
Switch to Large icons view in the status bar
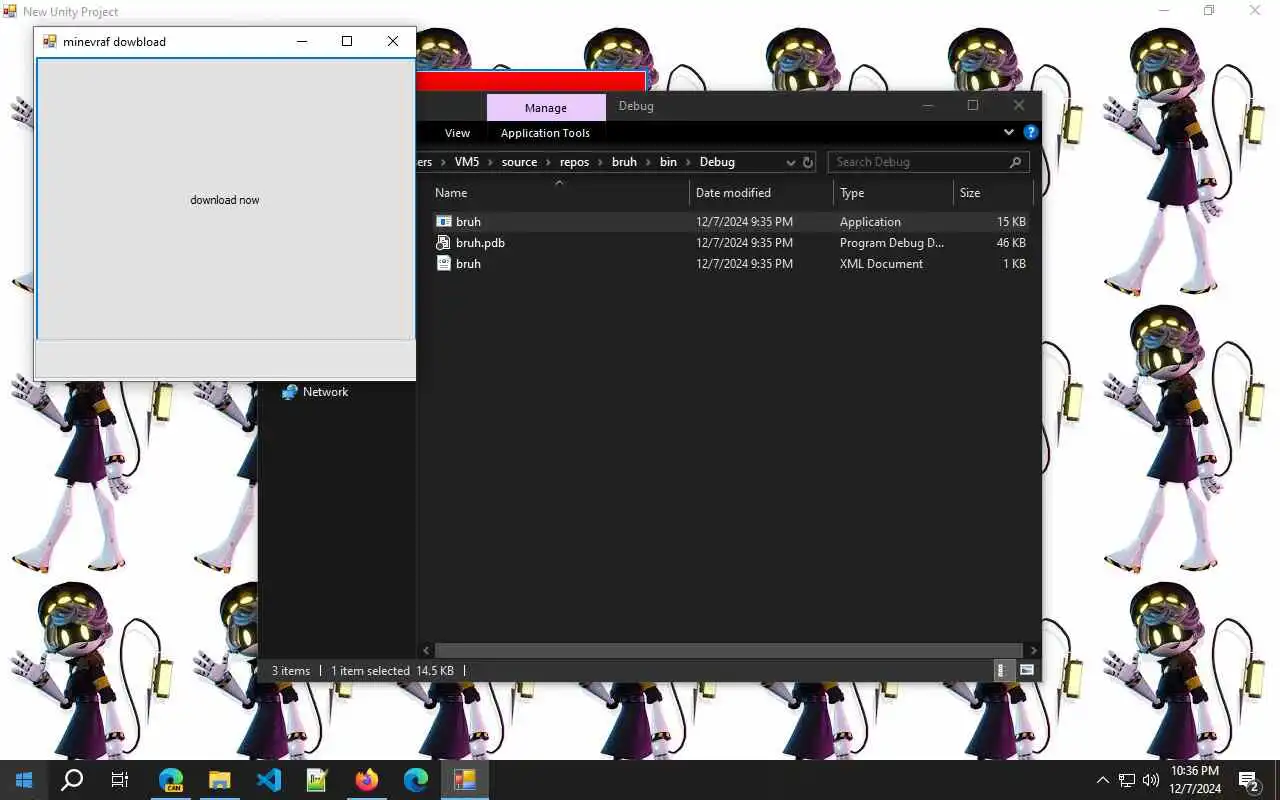tap(1027, 671)
